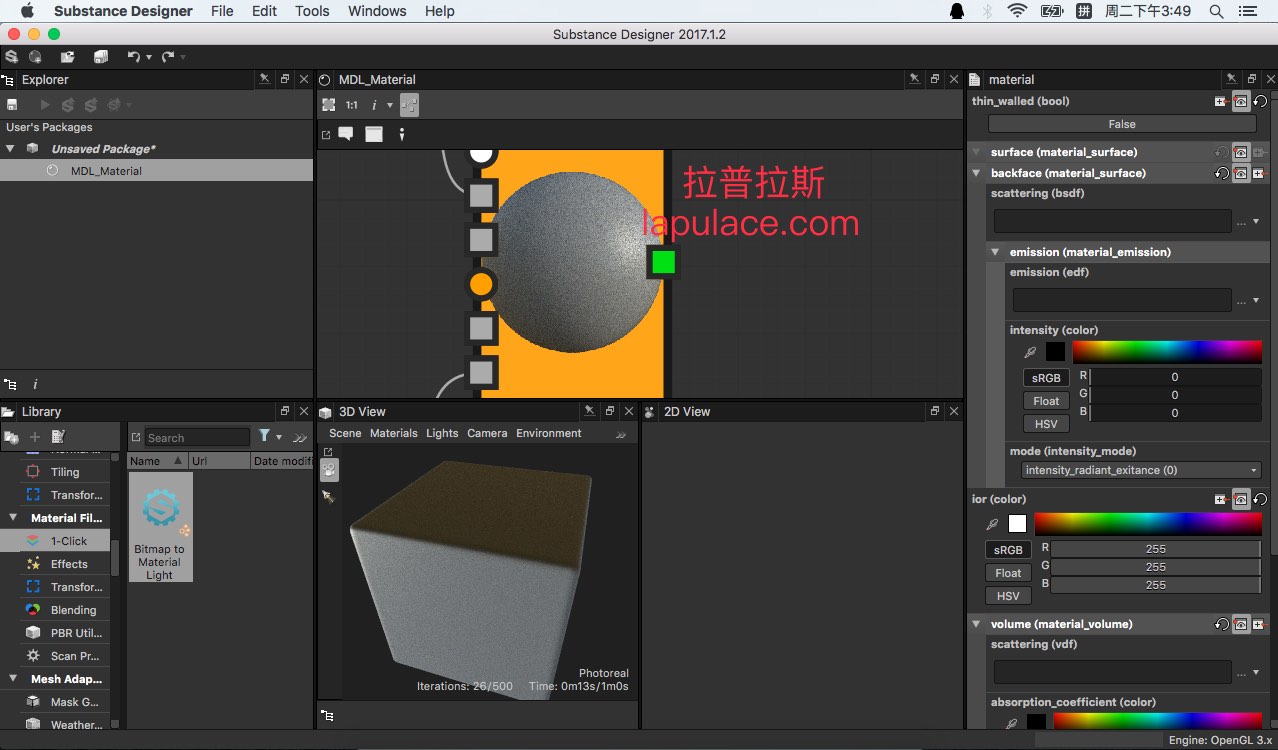This screenshot has height=750, width=1278.
Task: Open the Materials menu in 3D View
Action: [393, 433]
